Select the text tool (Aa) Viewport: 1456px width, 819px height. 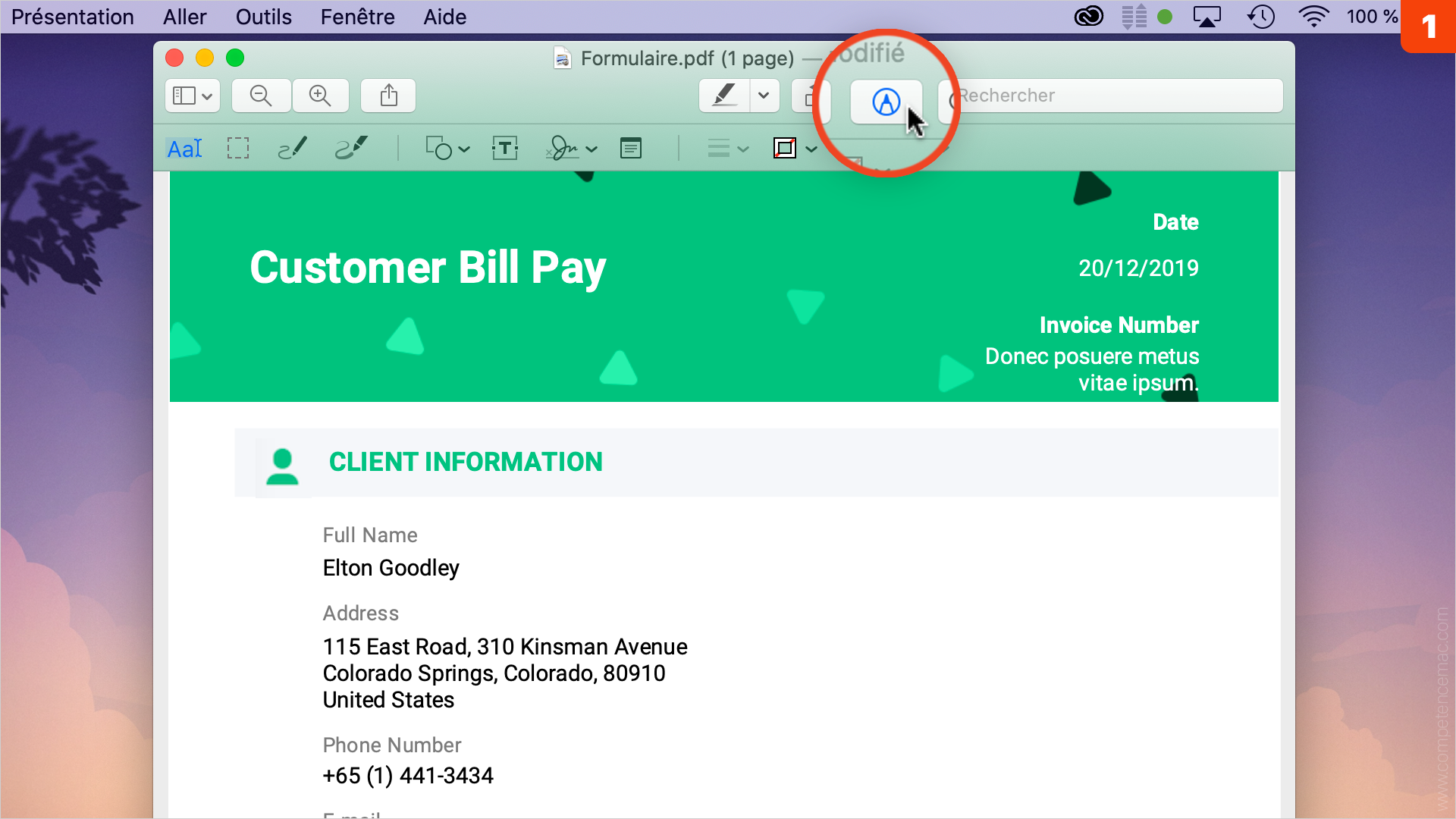(185, 148)
